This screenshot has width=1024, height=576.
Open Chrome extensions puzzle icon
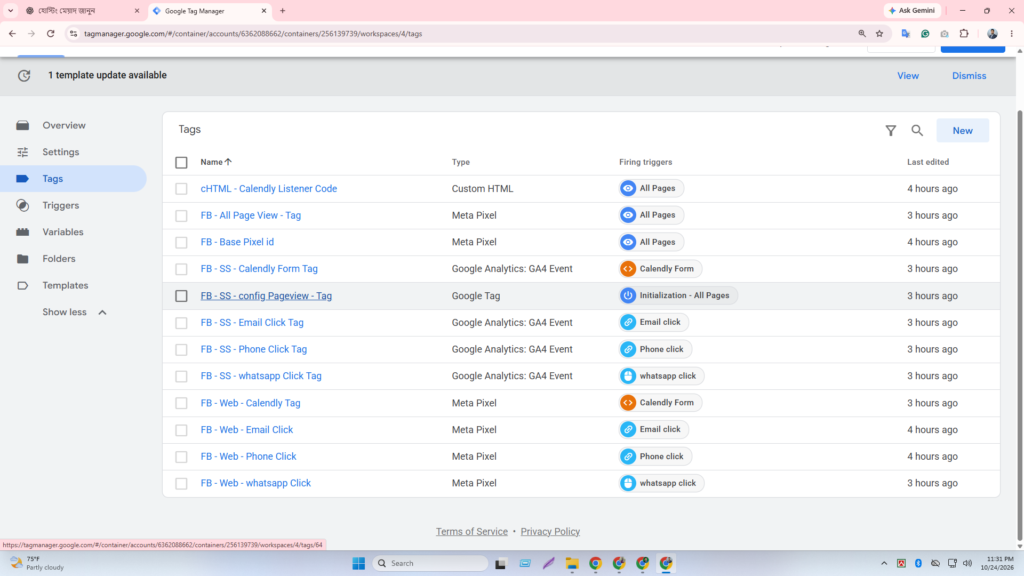tap(964, 33)
